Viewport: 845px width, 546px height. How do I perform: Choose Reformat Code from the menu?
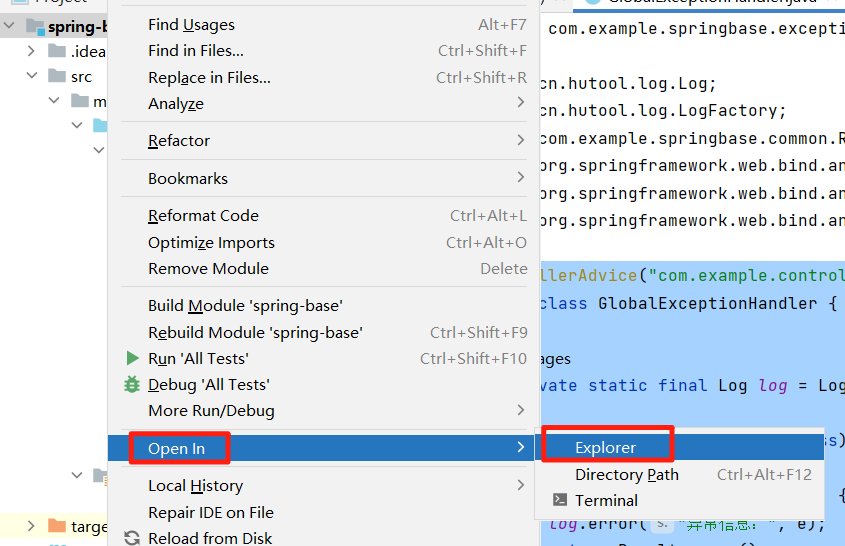(324, 216)
